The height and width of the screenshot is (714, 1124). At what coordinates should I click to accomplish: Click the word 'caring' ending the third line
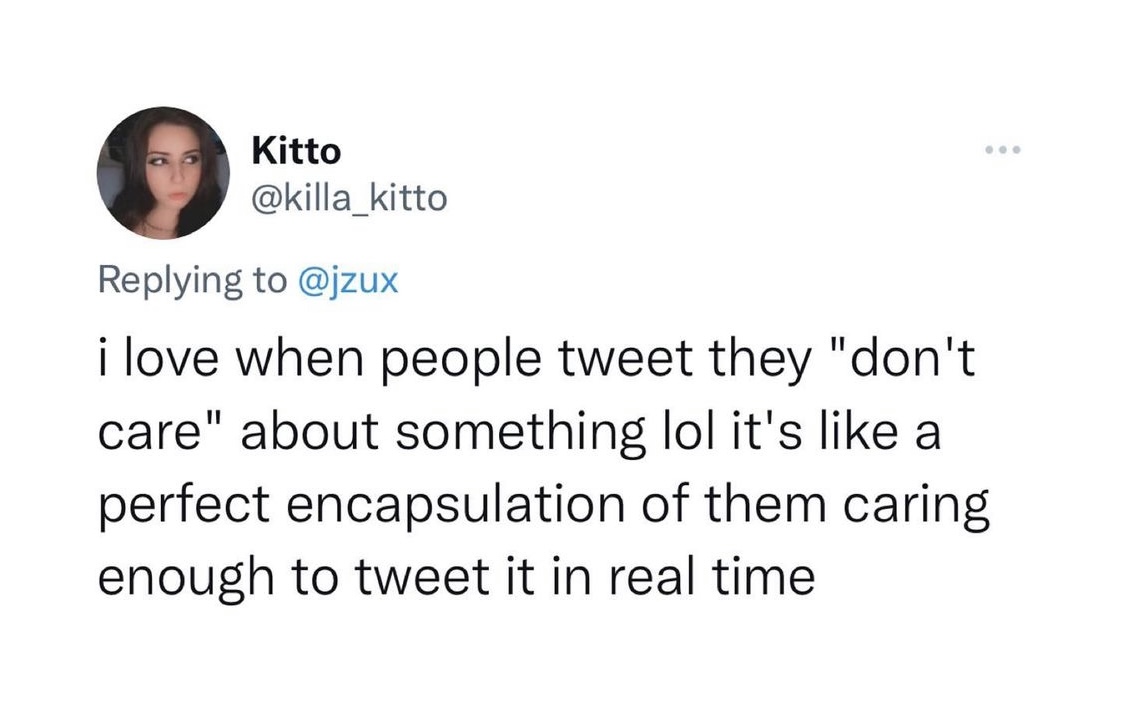[x=915, y=505]
